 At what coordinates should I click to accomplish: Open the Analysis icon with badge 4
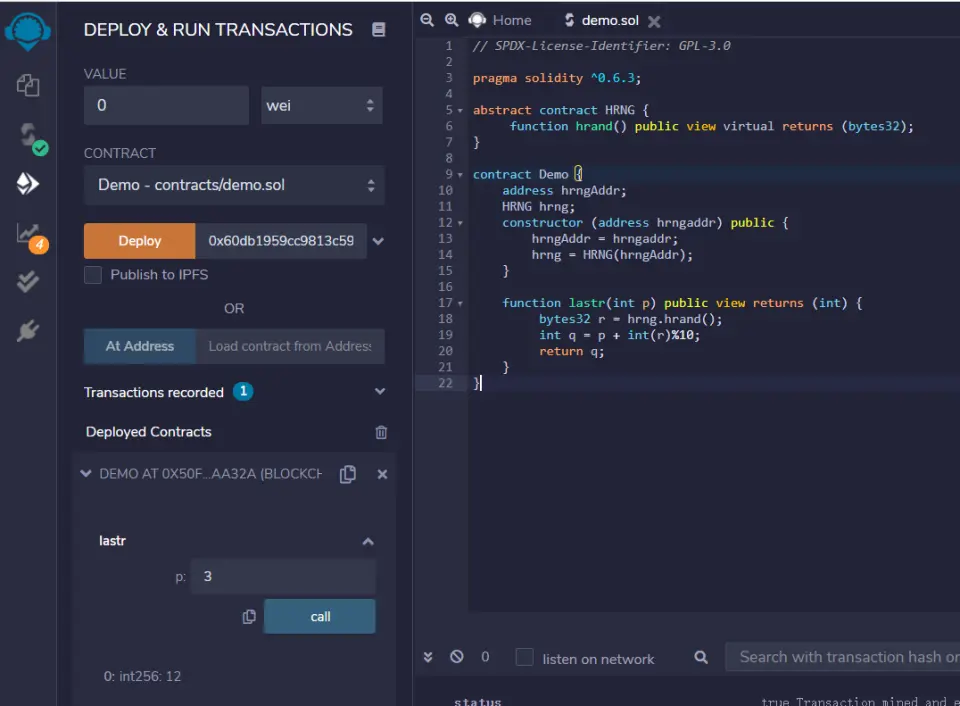tap(28, 233)
